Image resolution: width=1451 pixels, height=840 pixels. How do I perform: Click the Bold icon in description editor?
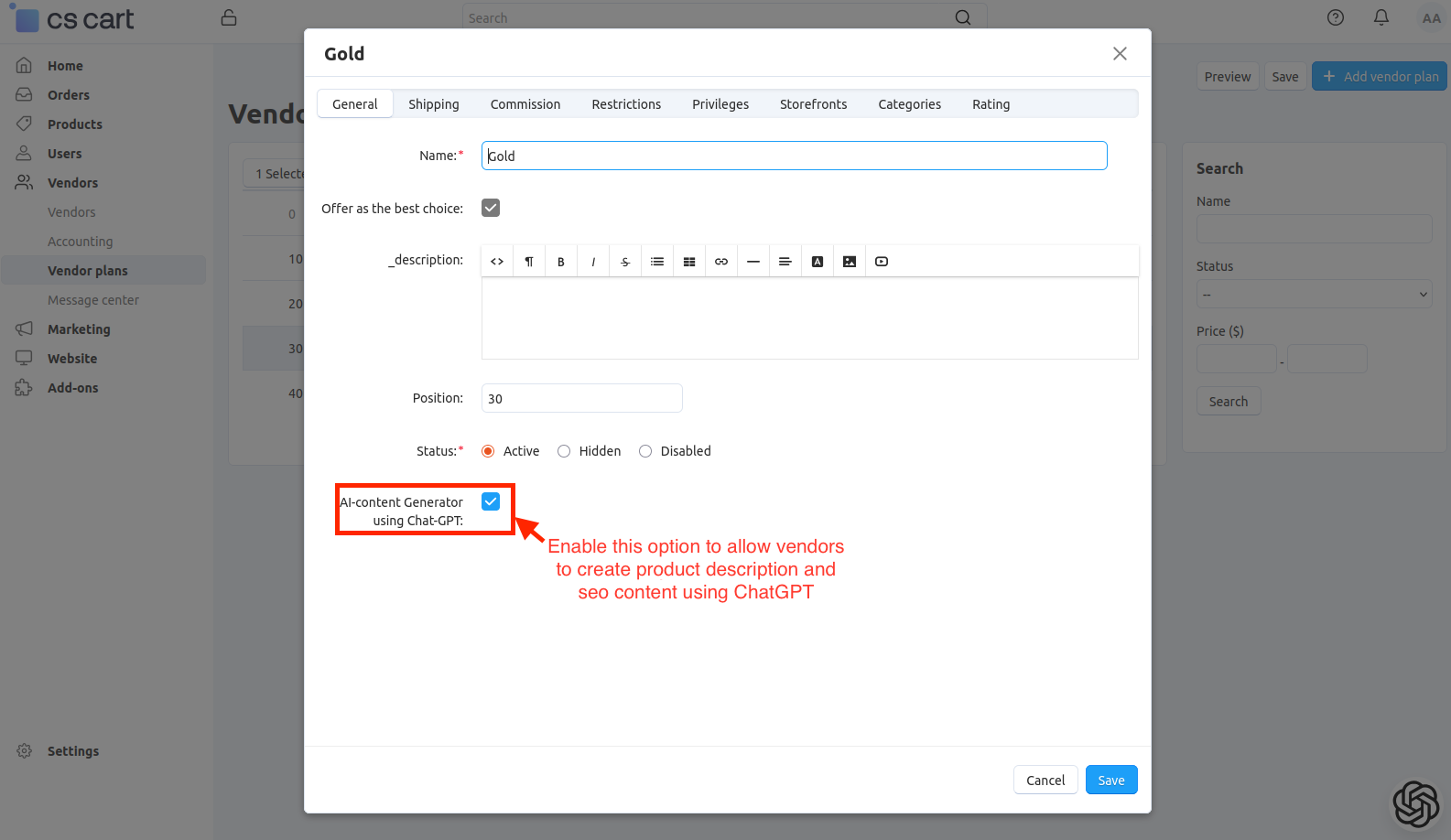[561, 262]
